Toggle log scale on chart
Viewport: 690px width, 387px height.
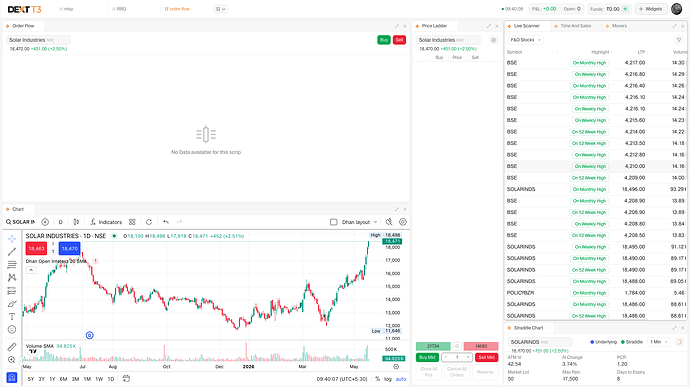pyautogui.click(x=388, y=379)
